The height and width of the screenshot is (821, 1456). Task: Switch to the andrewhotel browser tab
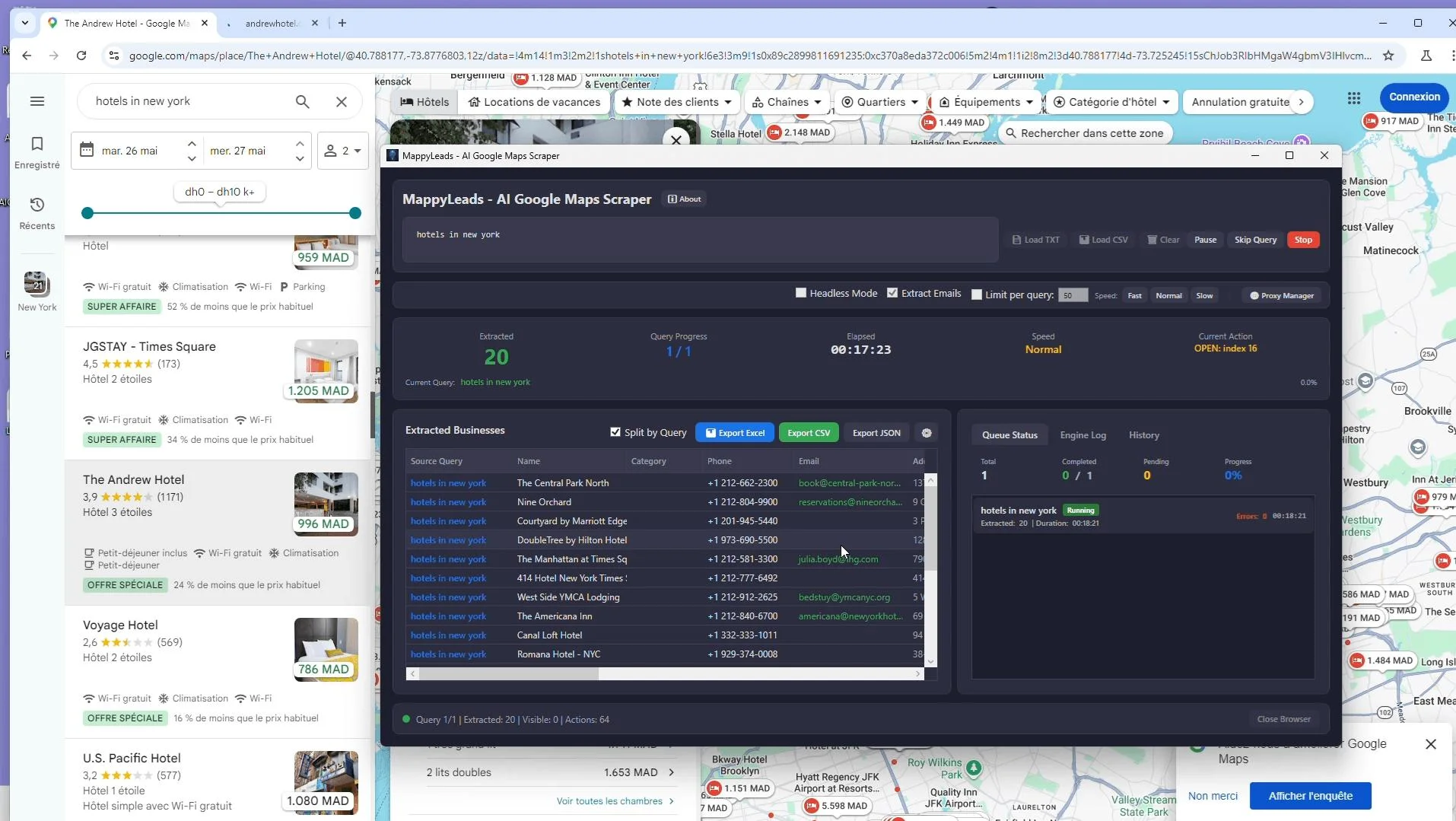click(x=272, y=24)
